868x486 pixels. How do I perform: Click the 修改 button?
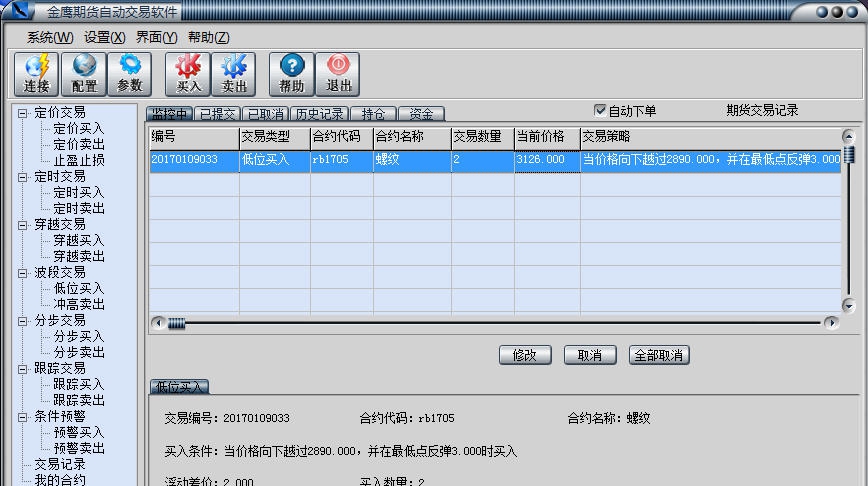tap(525, 355)
